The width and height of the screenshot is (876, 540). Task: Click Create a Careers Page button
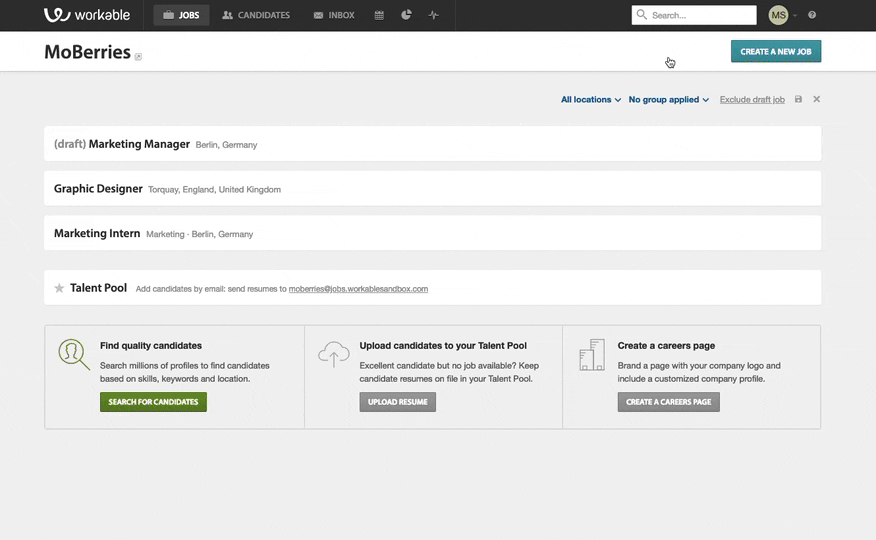[669, 402]
